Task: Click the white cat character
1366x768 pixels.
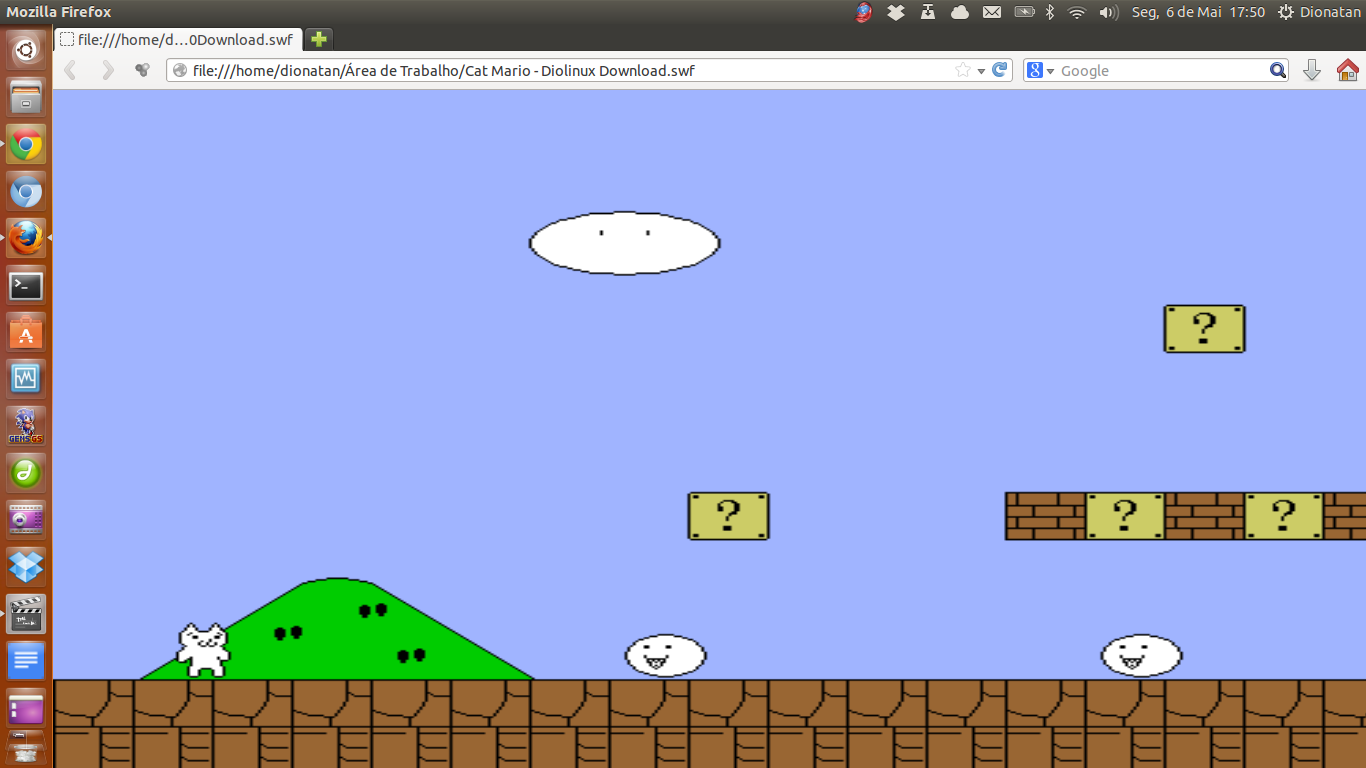Action: 204,650
